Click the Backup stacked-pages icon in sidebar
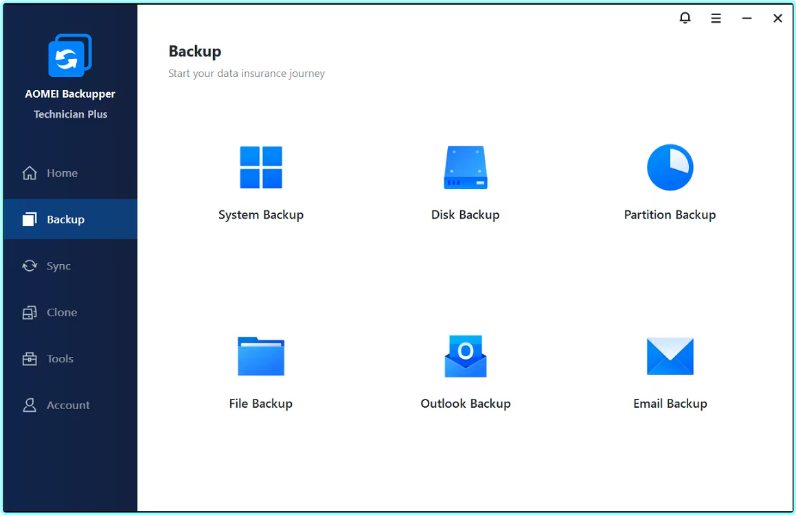The width and height of the screenshot is (796, 515). point(29,219)
